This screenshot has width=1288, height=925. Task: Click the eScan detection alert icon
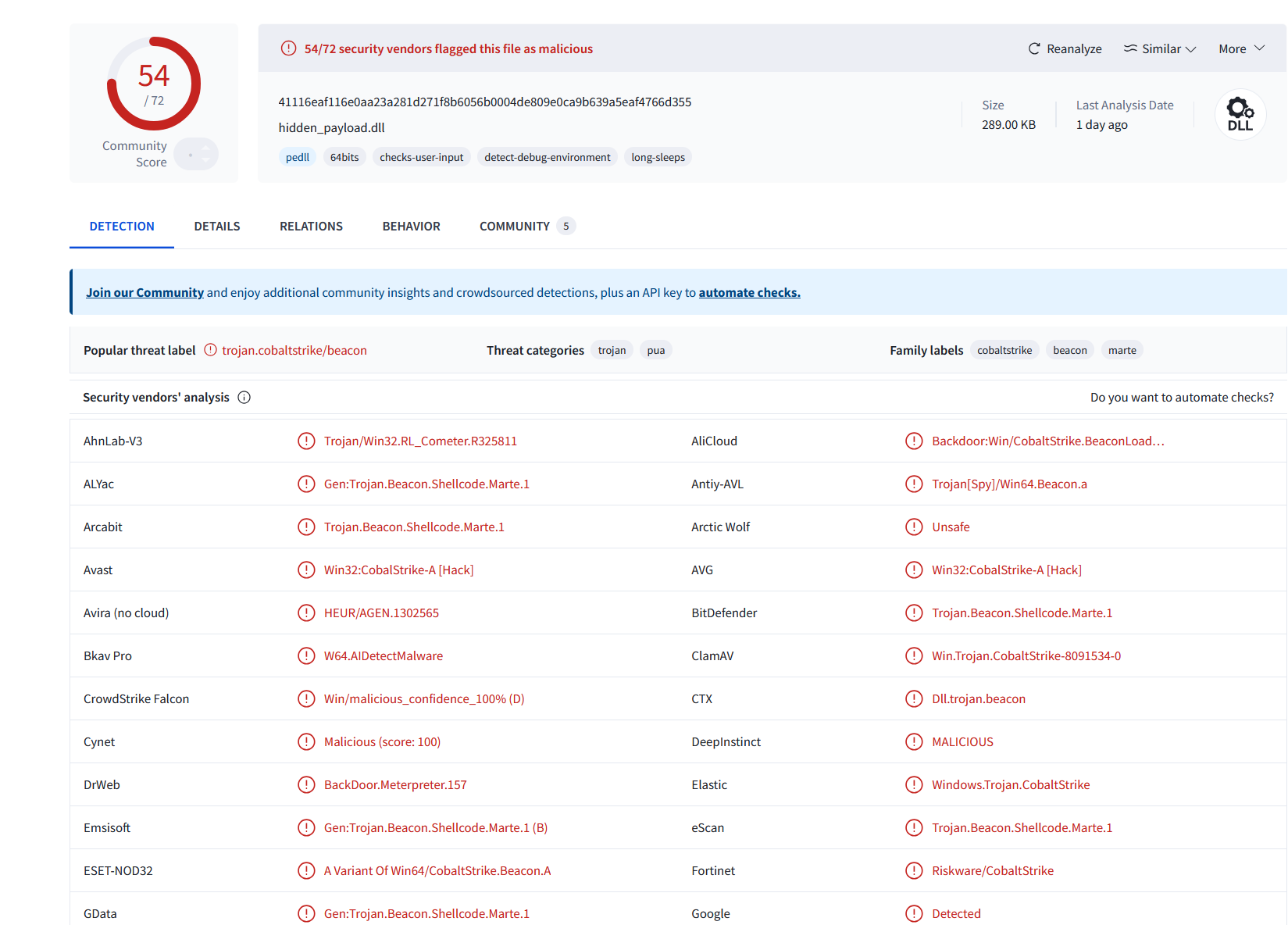tap(914, 827)
